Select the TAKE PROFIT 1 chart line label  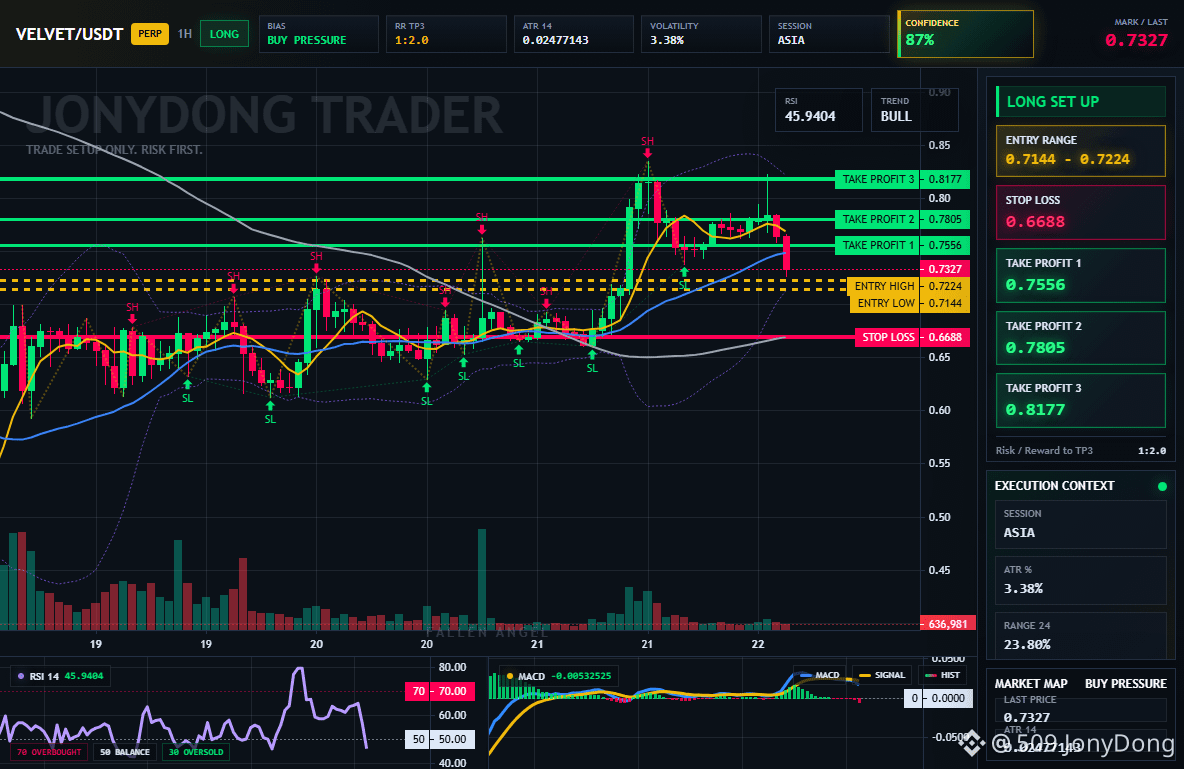(877, 245)
